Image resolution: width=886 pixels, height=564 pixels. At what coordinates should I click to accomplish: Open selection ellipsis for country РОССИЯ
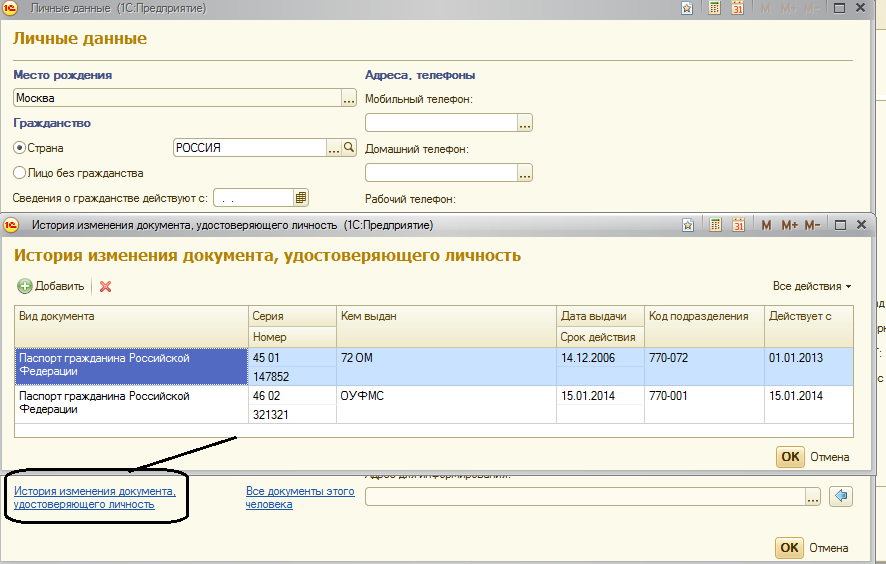pyautogui.click(x=334, y=147)
